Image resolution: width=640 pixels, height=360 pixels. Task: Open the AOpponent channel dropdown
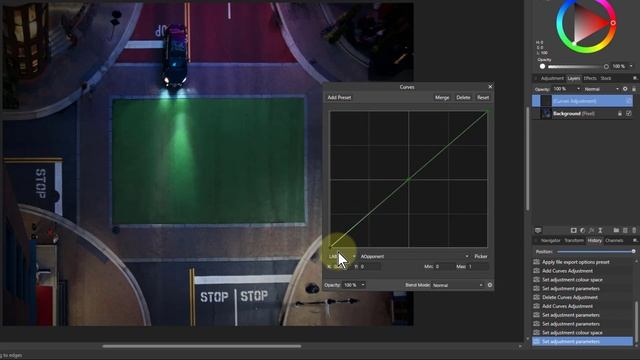414,256
